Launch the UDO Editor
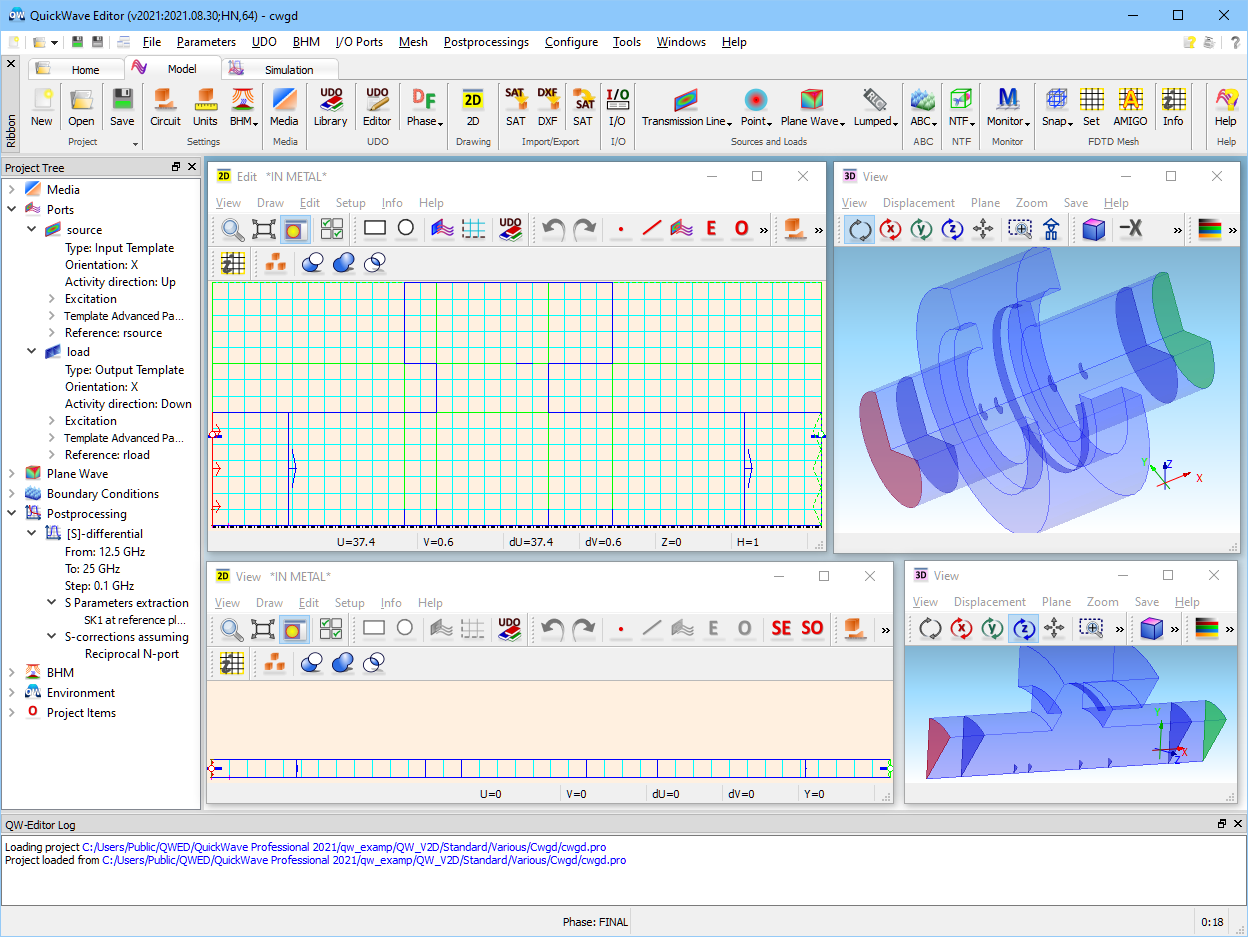1248x937 pixels. 377,107
